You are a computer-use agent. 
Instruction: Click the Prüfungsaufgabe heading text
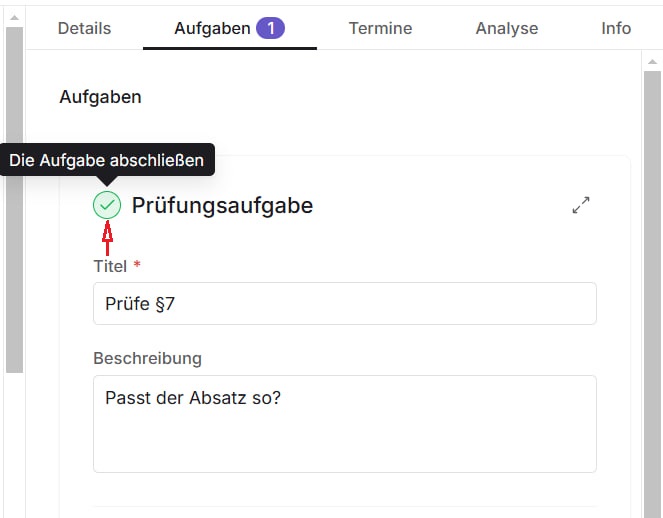[x=222, y=205]
